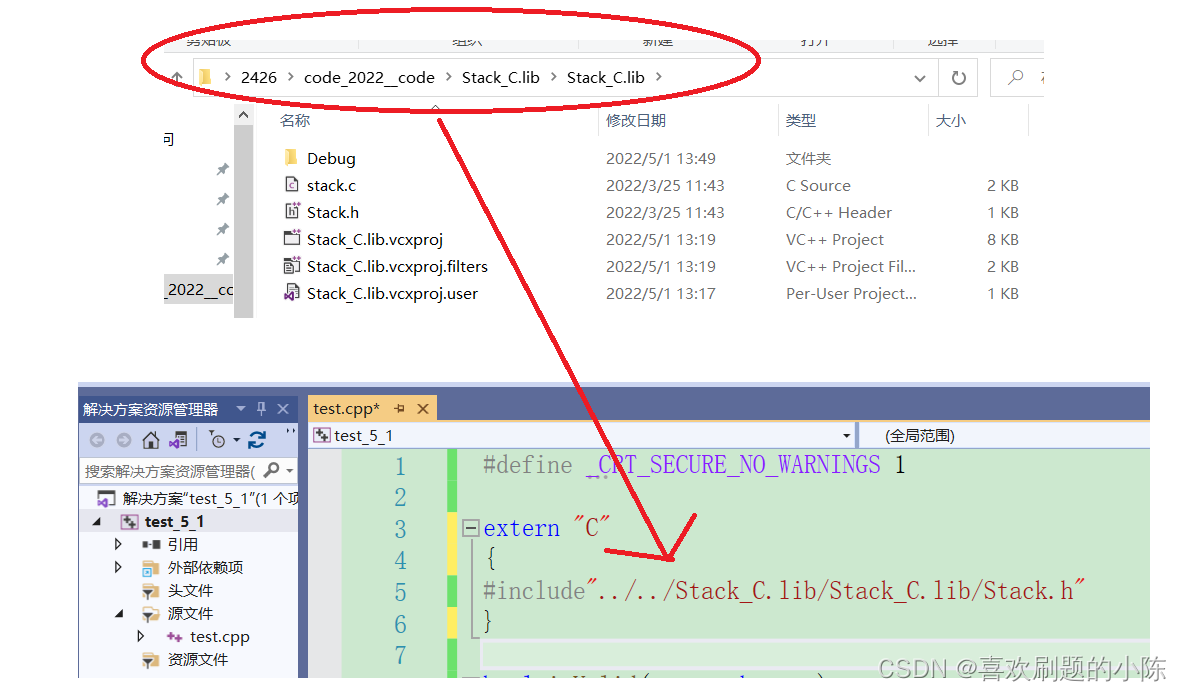Click the folder icon in the address bar
Screen dimensions: 1181x691
point(205,77)
